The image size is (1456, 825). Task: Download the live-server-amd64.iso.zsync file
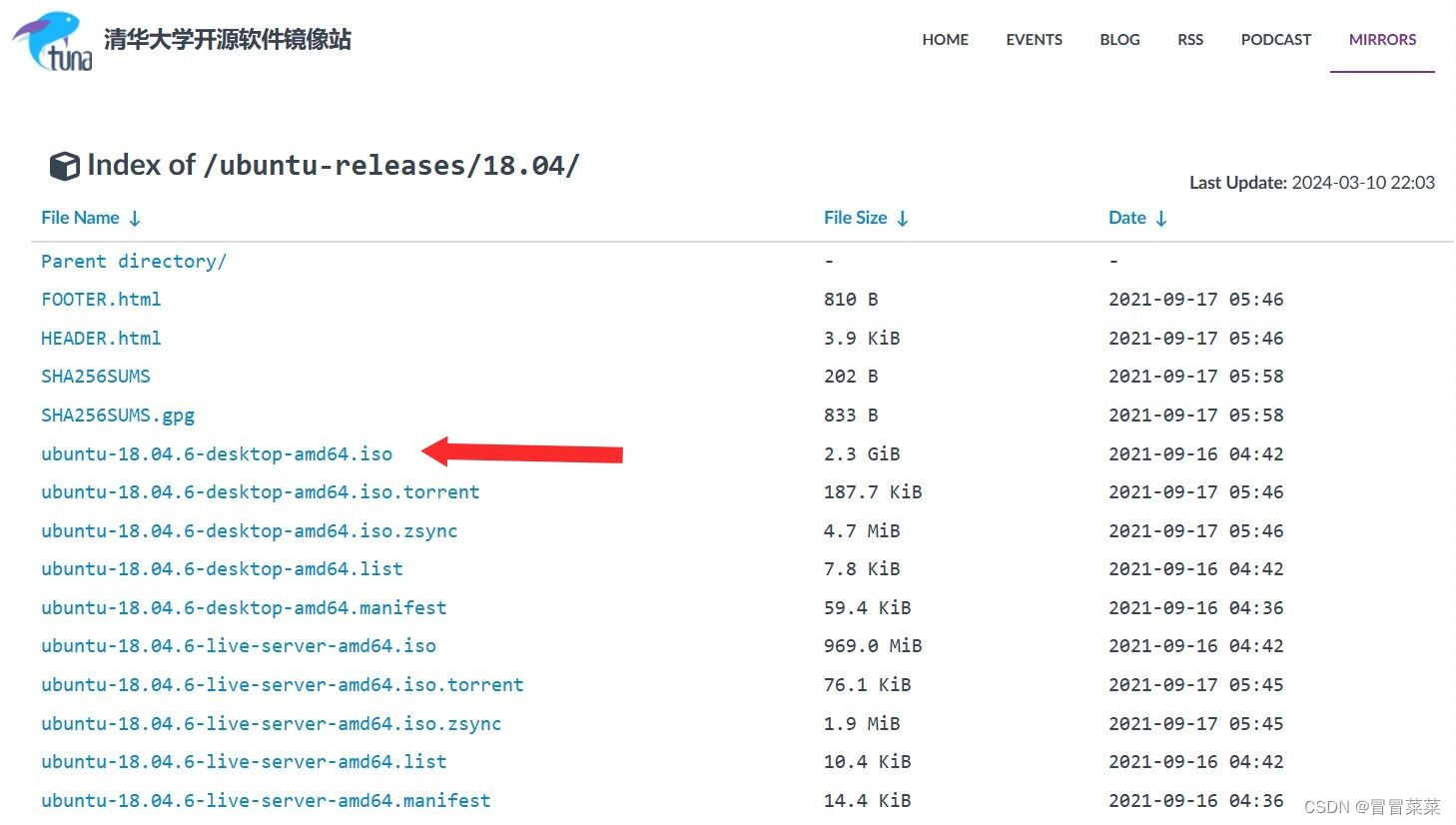(x=272, y=724)
